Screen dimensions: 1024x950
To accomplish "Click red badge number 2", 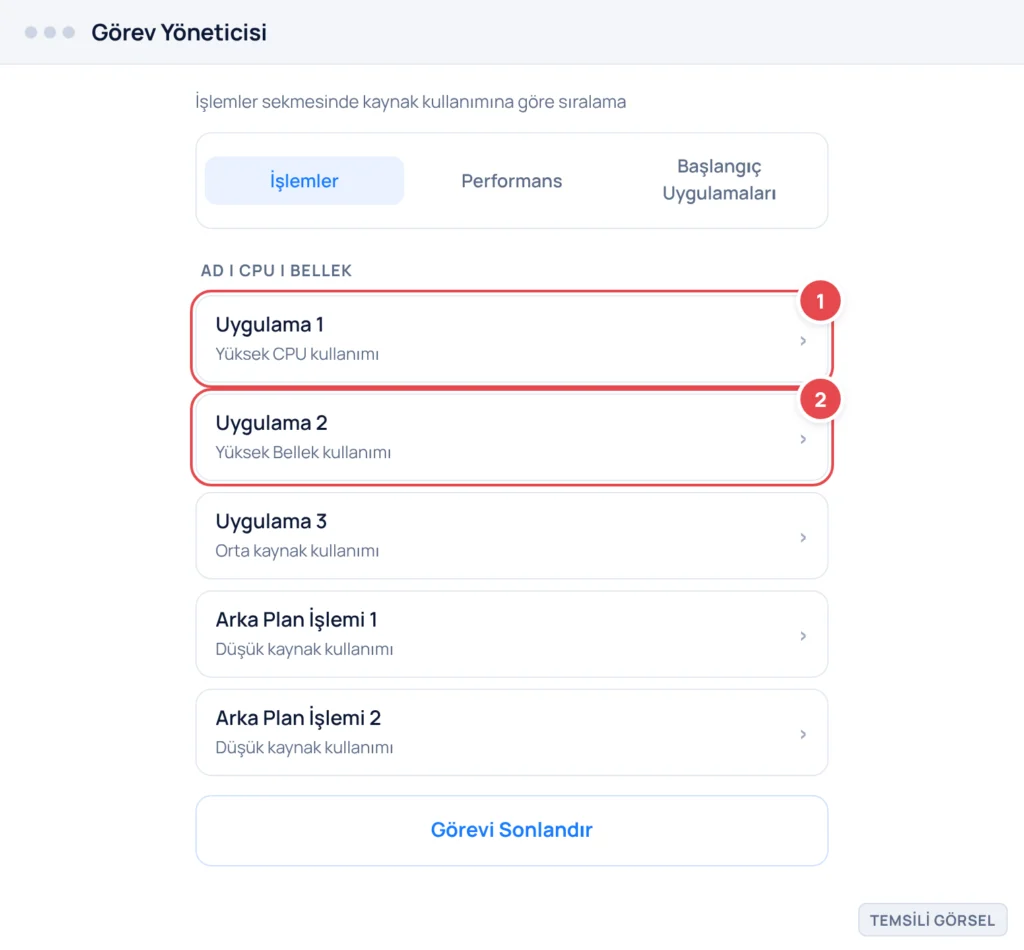I will pyautogui.click(x=820, y=400).
